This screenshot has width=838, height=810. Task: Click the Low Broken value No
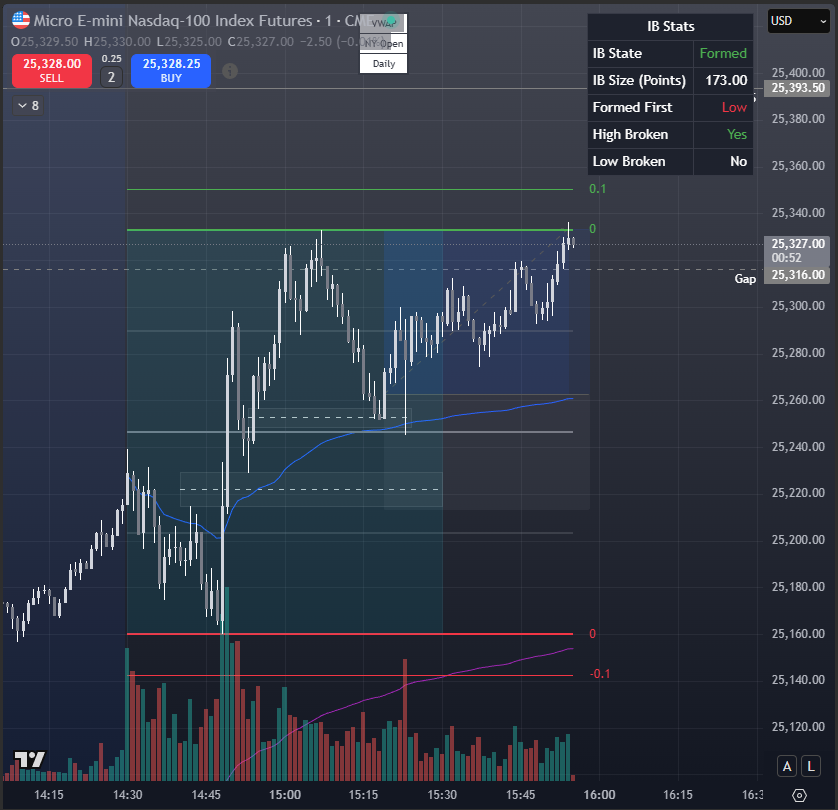[x=738, y=161]
